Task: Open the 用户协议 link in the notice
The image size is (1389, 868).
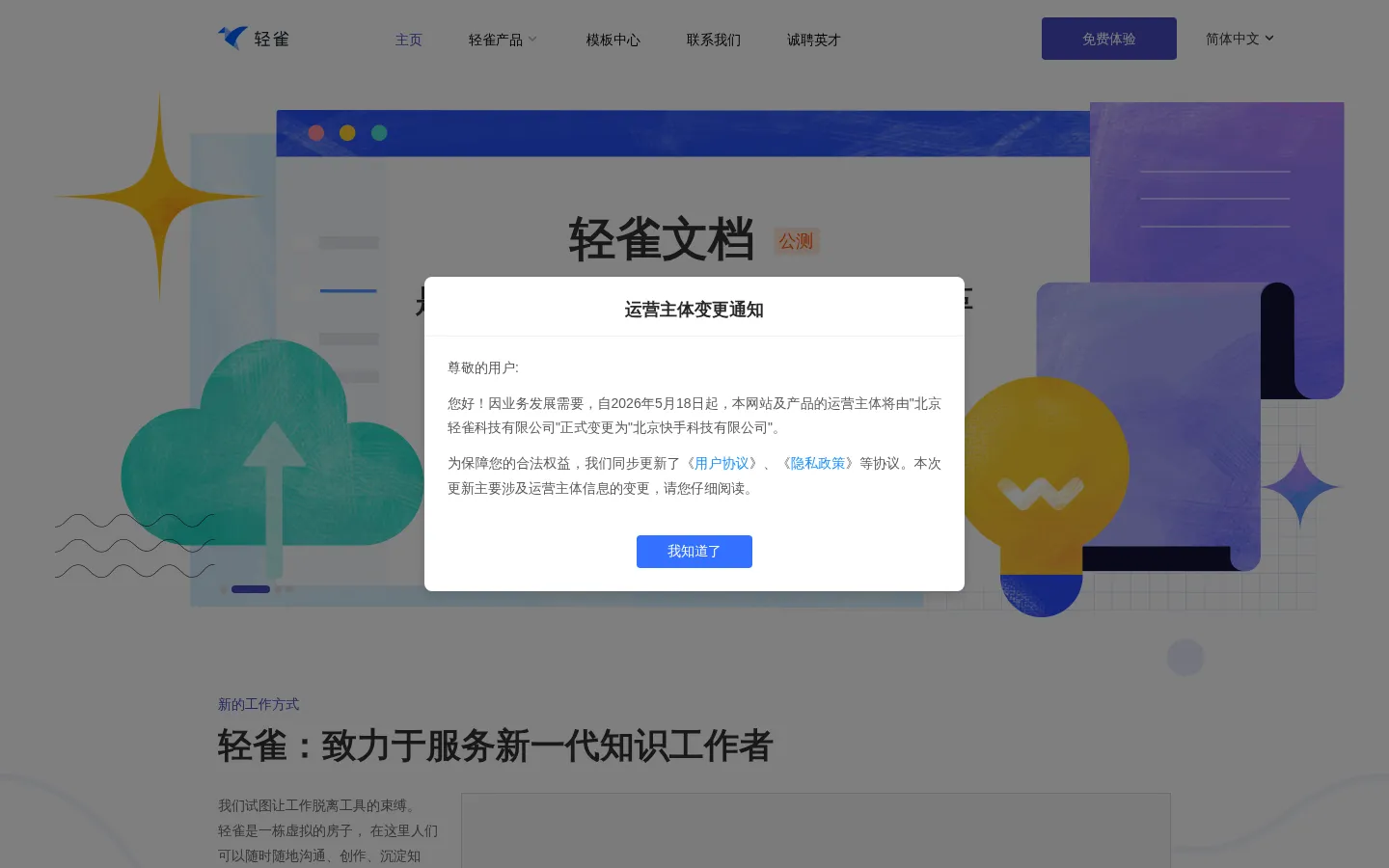Action: [722, 464]
